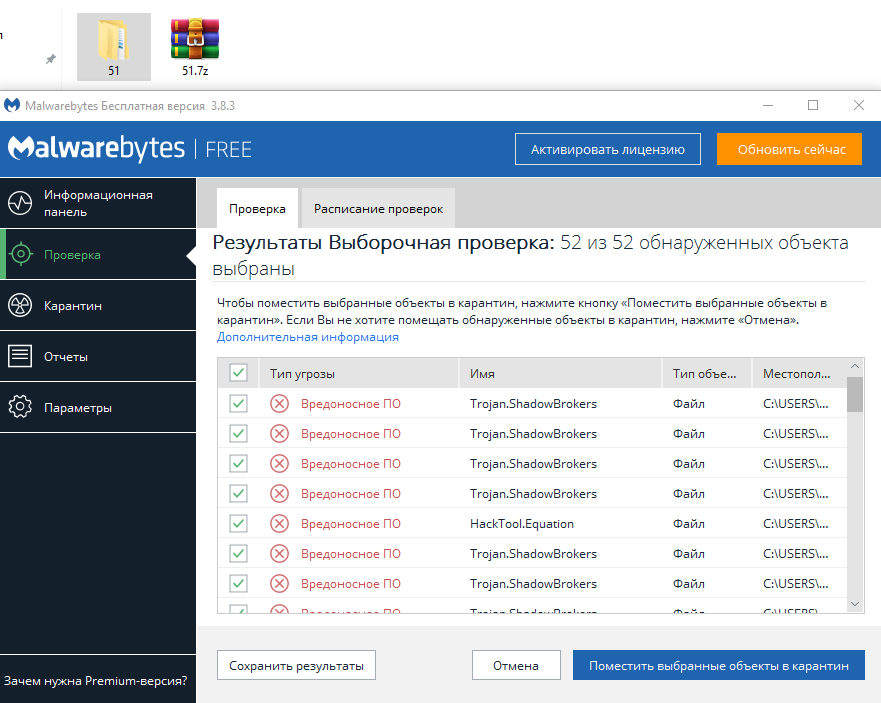Open the Проверка scan target icon in sidebar
Image resolution: width=881 pixels, height=703 pixels.
21,255
